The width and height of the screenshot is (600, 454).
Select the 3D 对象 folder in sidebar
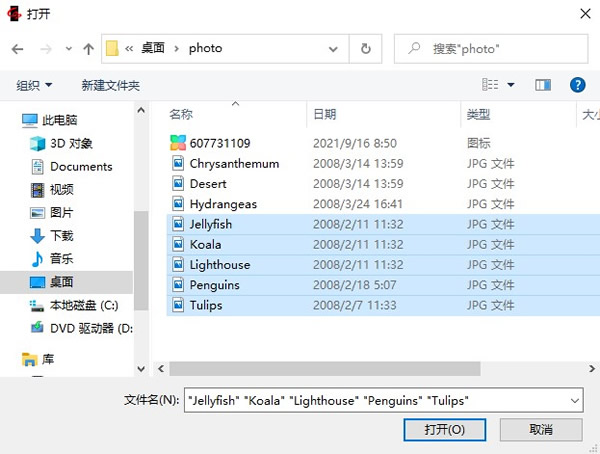tap(70, 143)
